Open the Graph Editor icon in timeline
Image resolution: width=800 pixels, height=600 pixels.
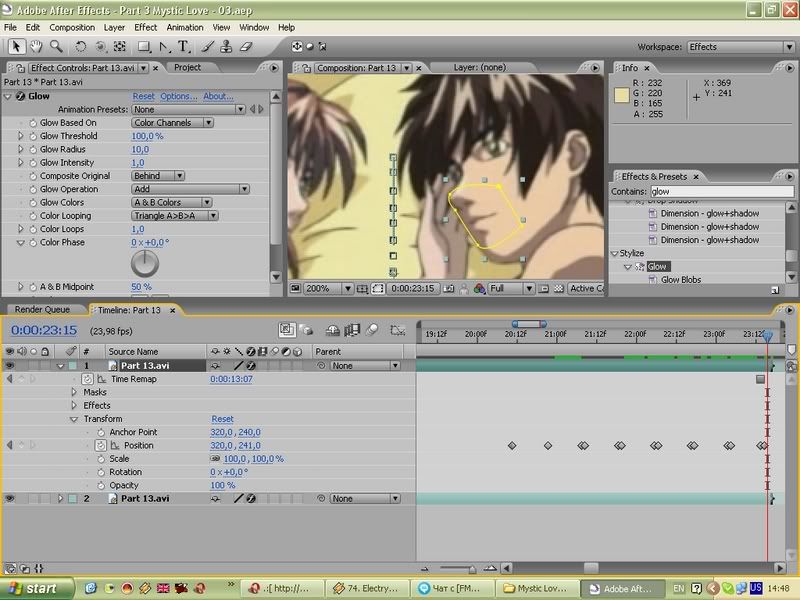coord(397,330)
